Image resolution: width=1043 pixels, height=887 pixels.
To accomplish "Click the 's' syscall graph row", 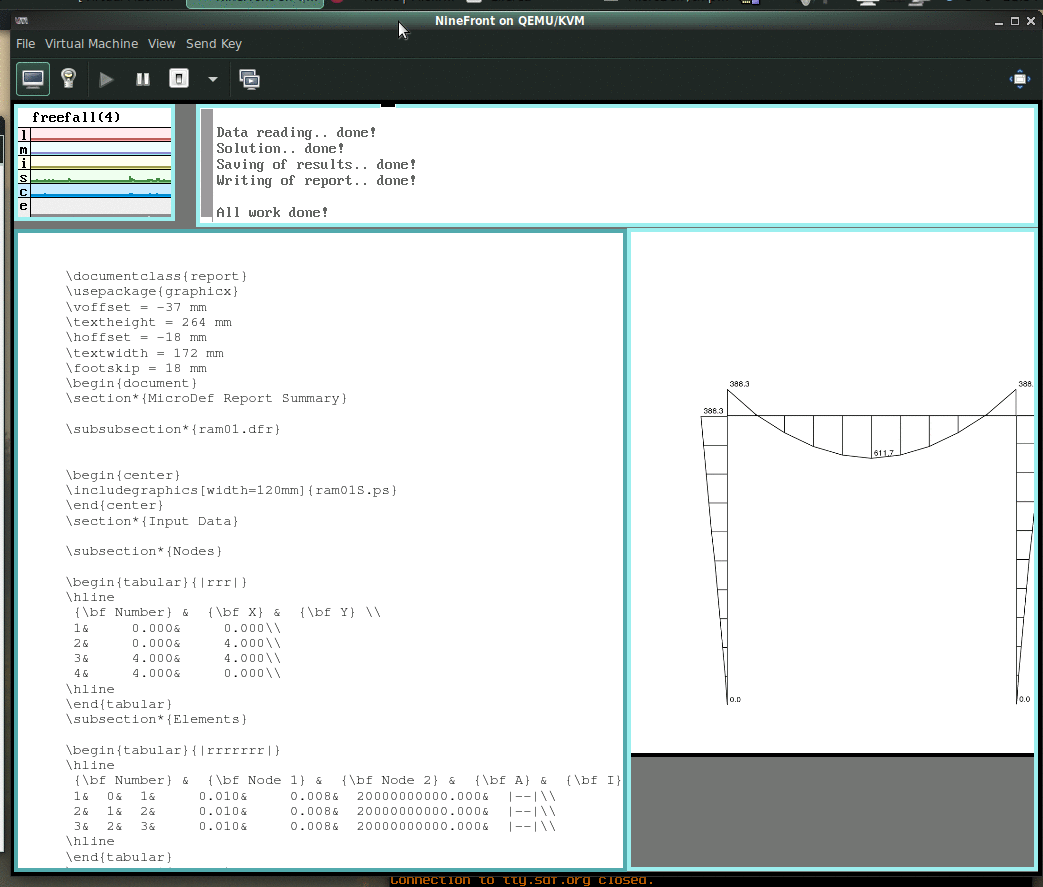I will click(100, 177).
